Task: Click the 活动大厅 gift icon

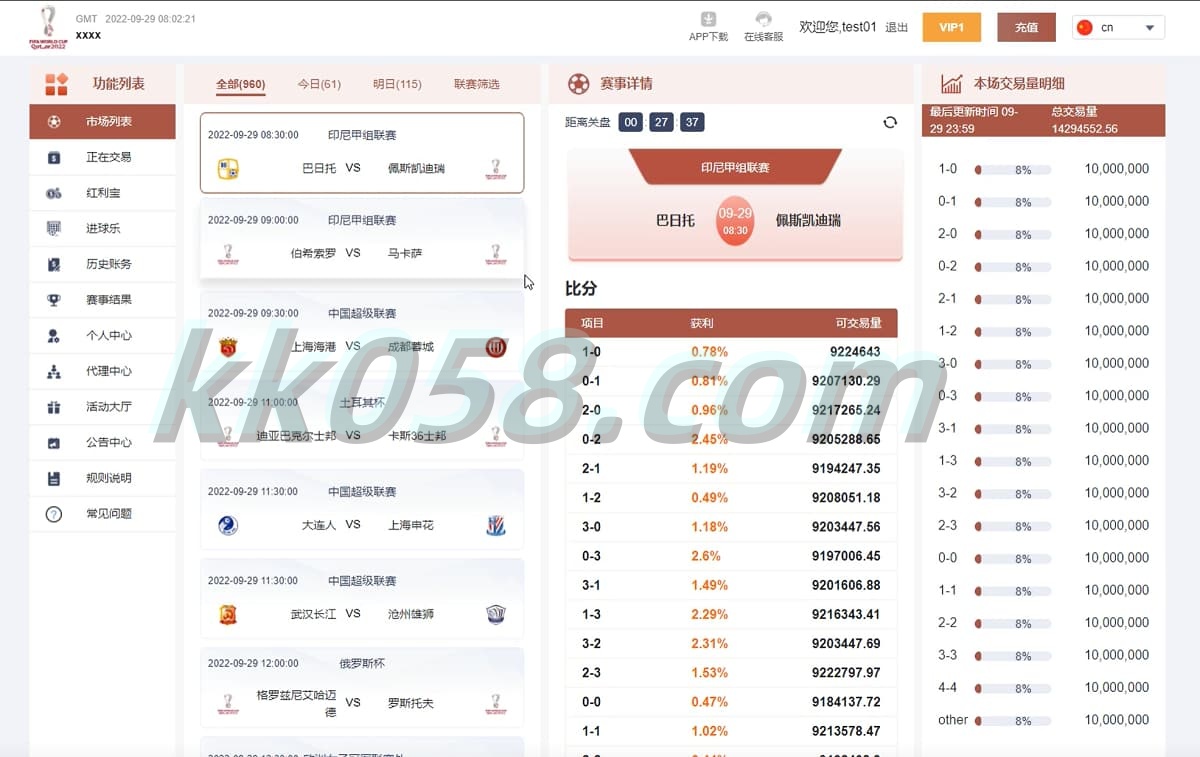Action: (x=54, y=407)
